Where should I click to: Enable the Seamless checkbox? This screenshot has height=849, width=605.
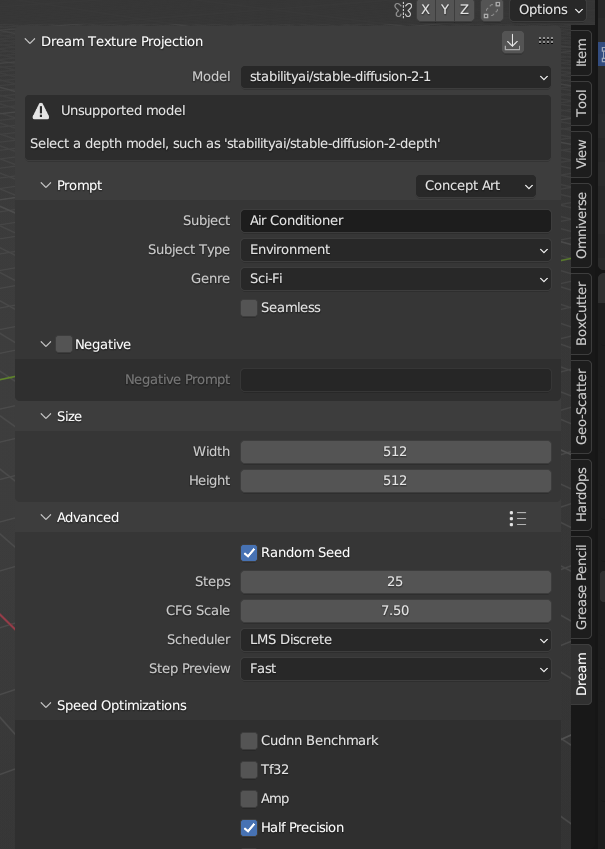pyautogui.click(x=248, y=308)
